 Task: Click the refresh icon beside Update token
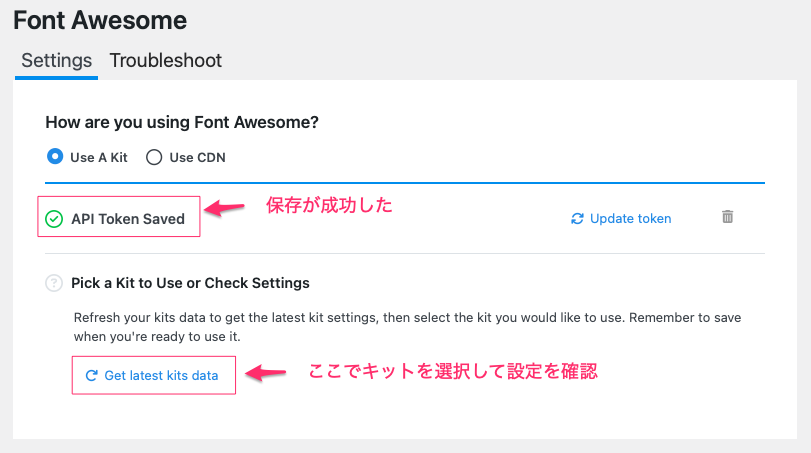click(577, 218)
